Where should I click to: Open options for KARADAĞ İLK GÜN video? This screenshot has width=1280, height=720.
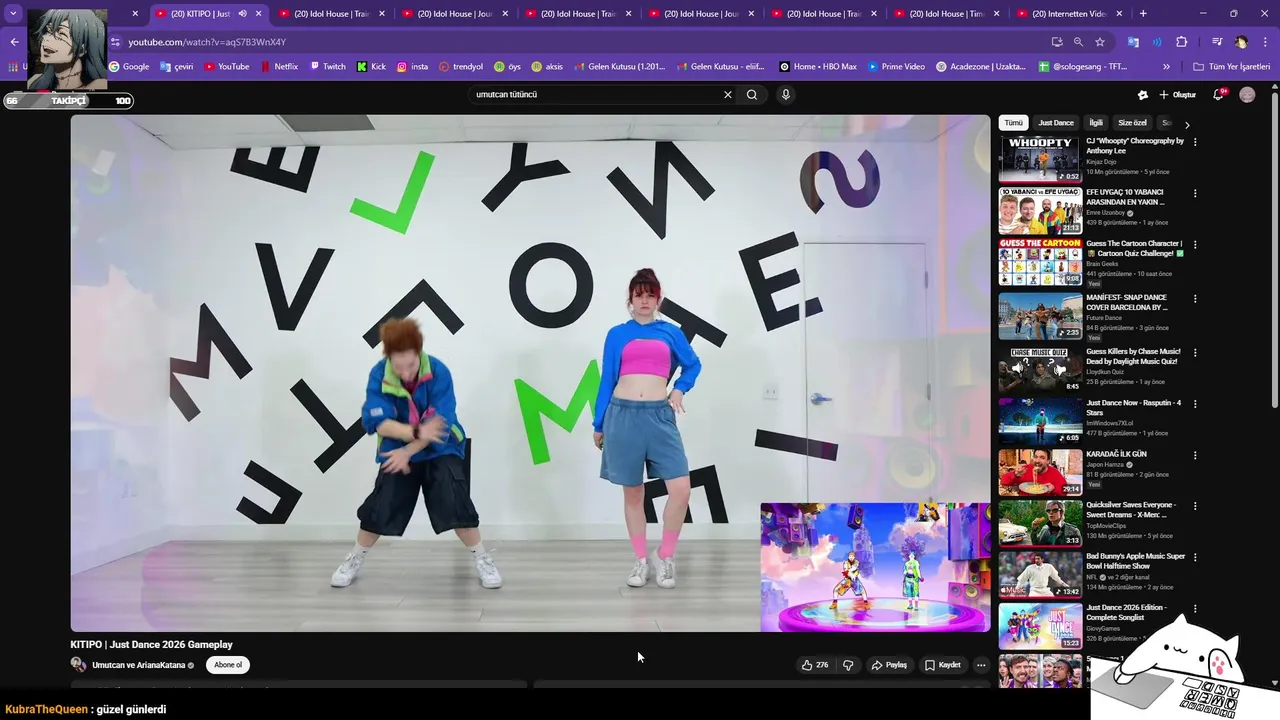(x=1195, y=455)
